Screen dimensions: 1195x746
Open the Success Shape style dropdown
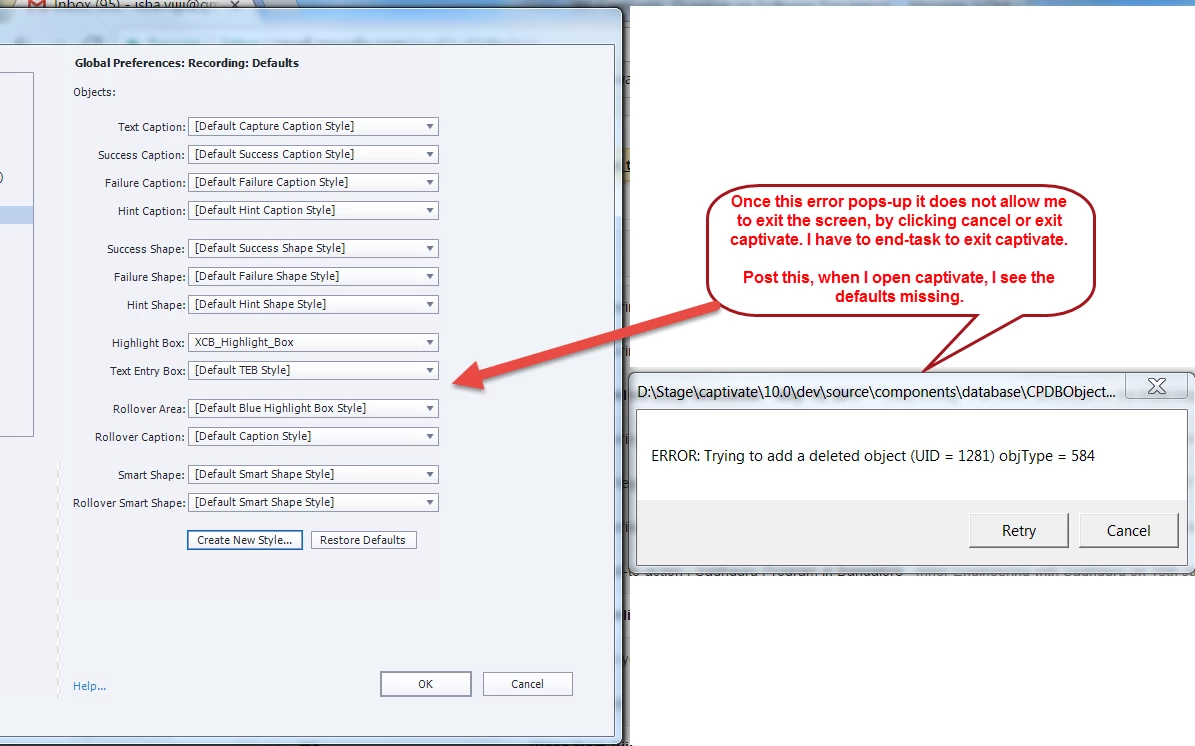coord(313,248)
